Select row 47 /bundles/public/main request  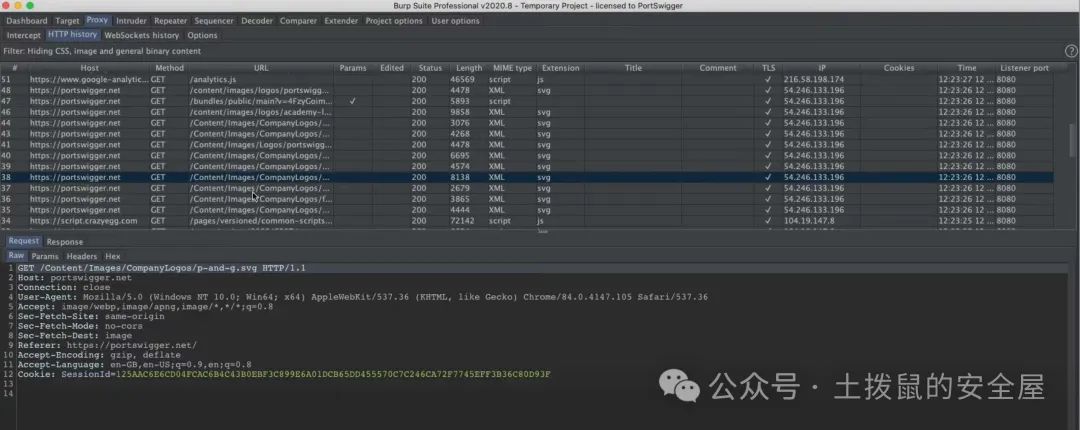point(526,101)
